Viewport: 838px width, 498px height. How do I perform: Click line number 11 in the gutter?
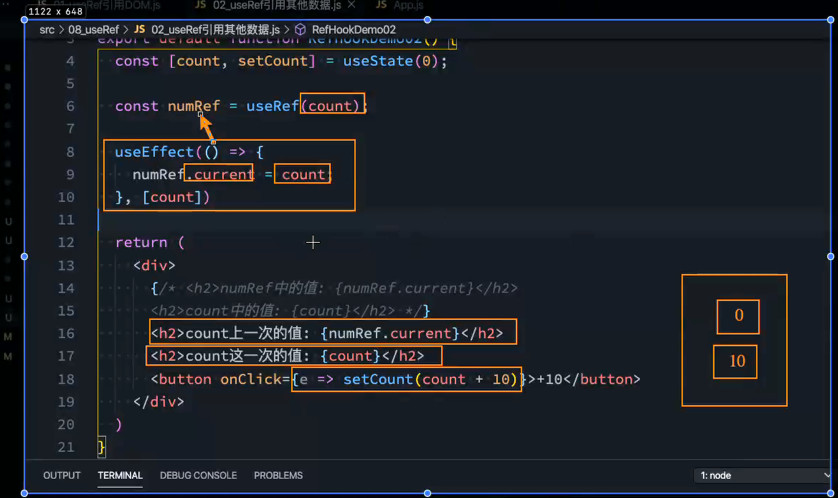point(66,220)
